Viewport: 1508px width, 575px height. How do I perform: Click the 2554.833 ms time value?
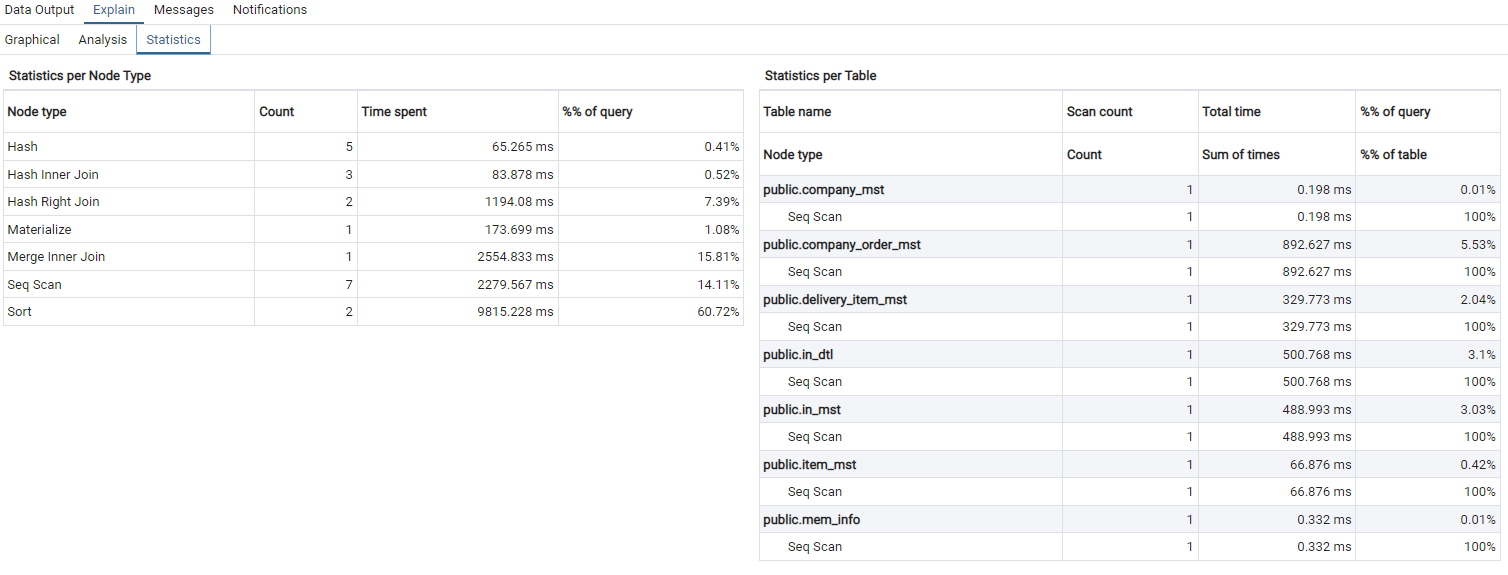coord(516,257)
